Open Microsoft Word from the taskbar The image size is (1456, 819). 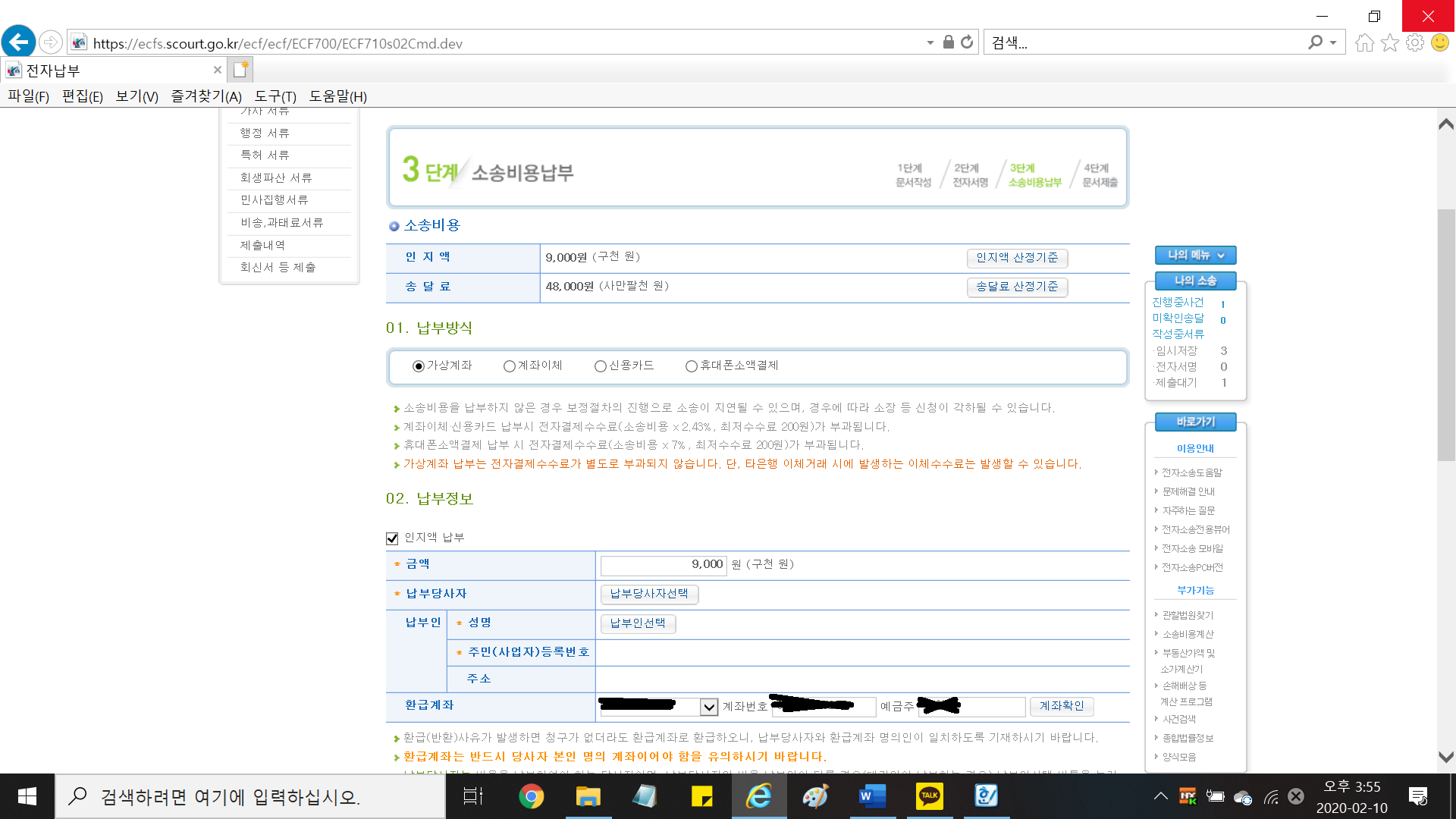[872, 796]
